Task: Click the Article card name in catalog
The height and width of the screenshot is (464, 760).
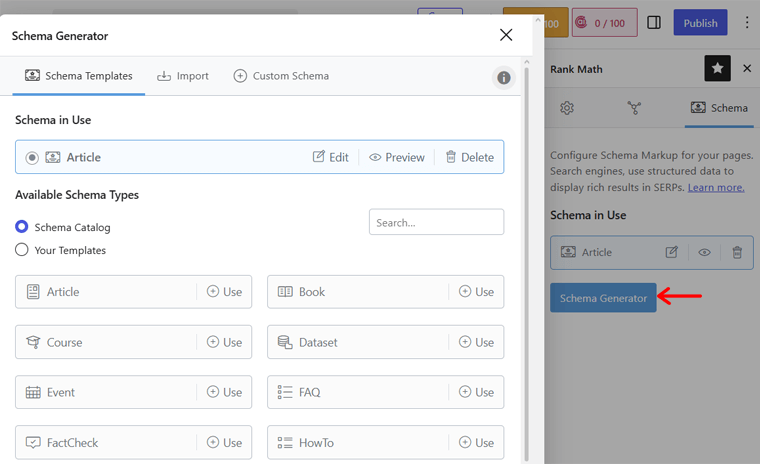Action: pos(63,292)
